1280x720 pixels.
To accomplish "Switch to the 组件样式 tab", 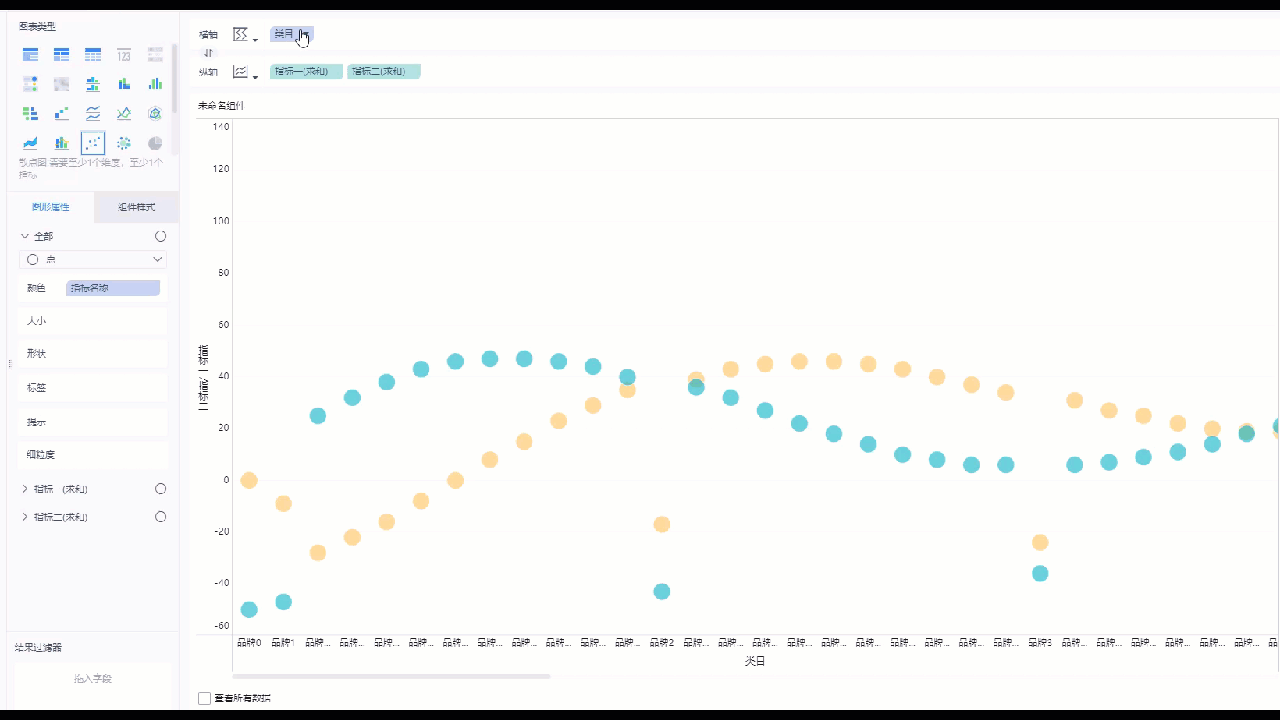I will pos(136,207).
